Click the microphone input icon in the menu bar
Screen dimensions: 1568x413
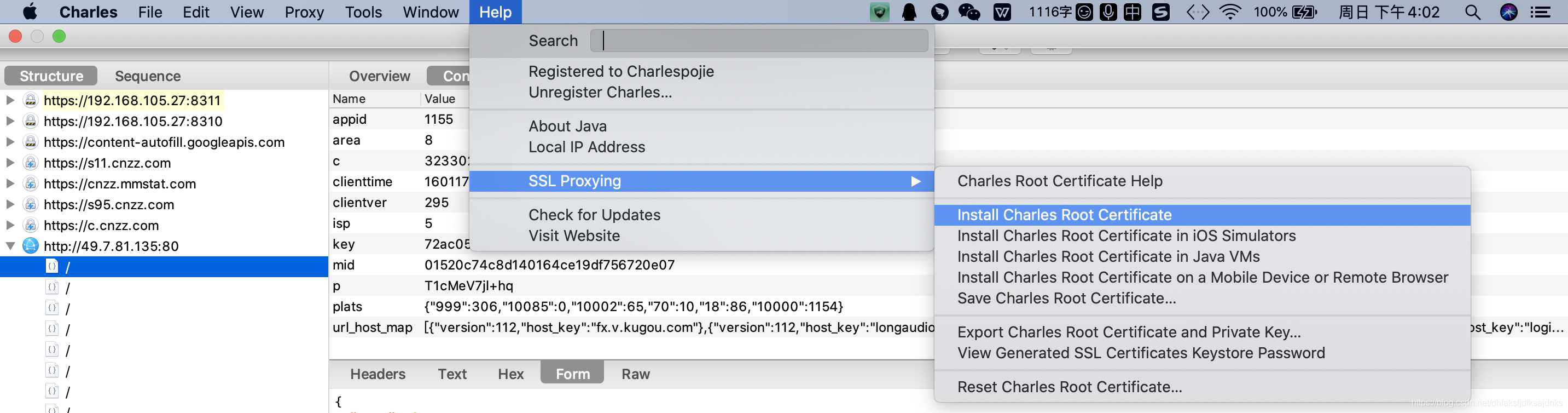point(1108,12)
